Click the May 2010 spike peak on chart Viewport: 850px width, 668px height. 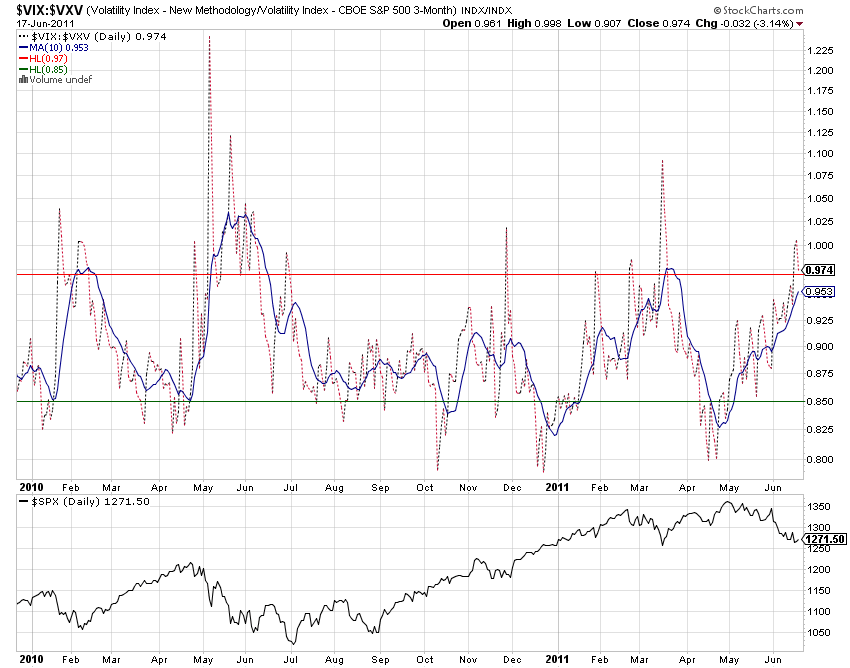(x=209, y=37)
